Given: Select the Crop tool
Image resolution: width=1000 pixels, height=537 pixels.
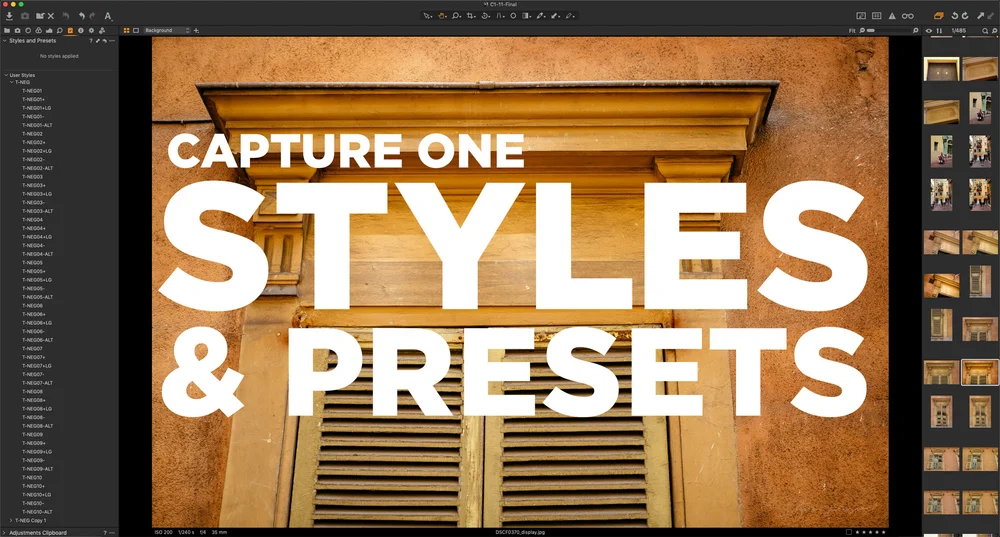Looking at the screenshot, I should [x=471, y=15].
